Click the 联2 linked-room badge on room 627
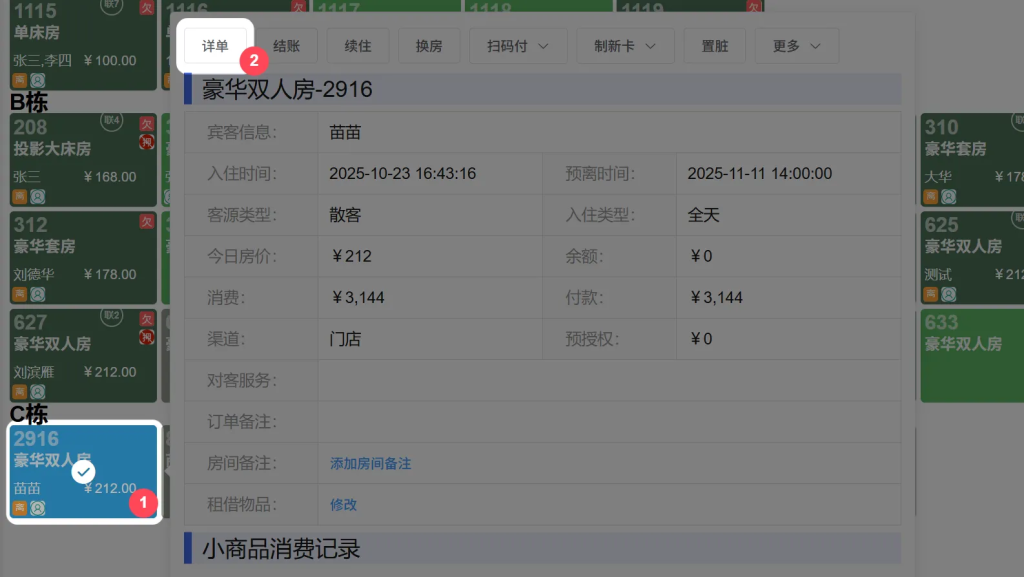The height and width of the screenshot is (577, 1024). (112, 317)
